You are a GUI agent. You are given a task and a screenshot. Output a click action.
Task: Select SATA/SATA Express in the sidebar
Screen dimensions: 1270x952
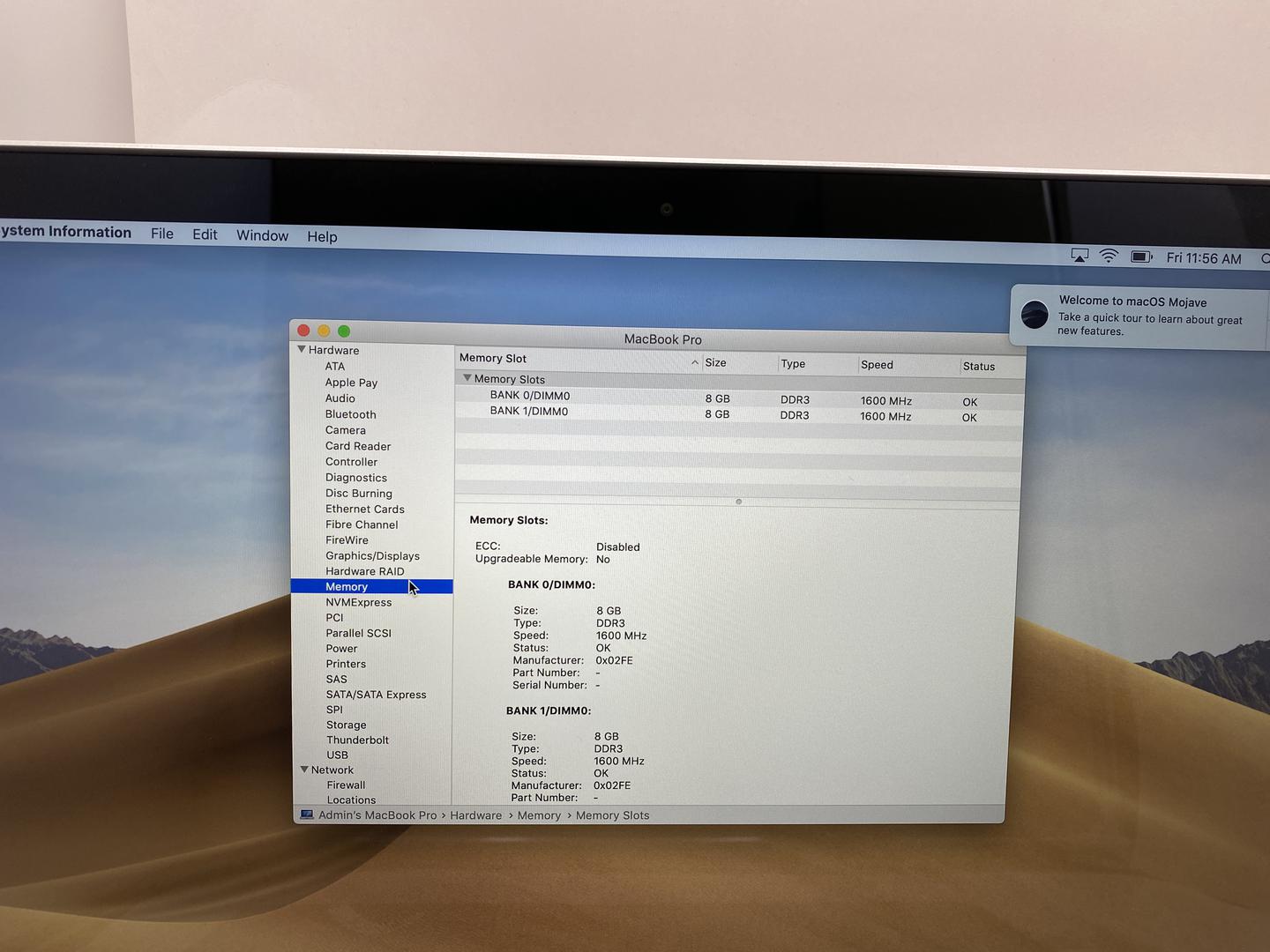(x=377, y=694)
